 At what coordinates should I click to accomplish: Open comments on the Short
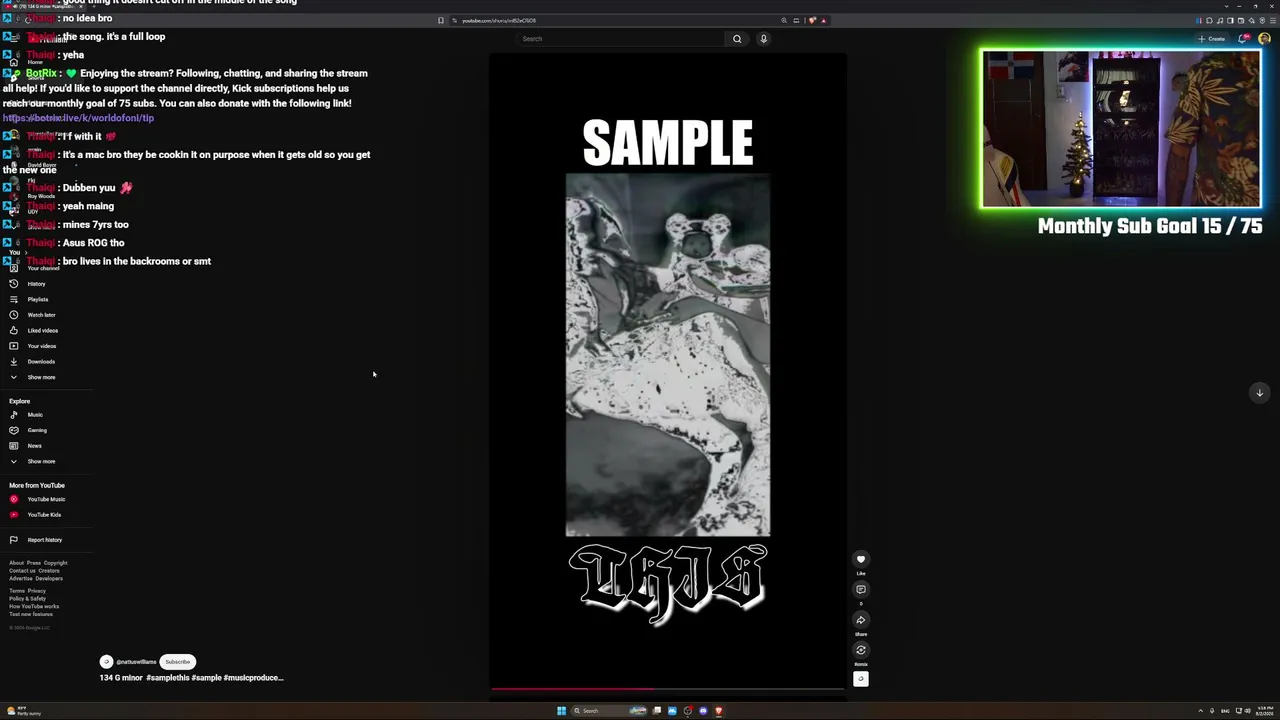[861, 589]
